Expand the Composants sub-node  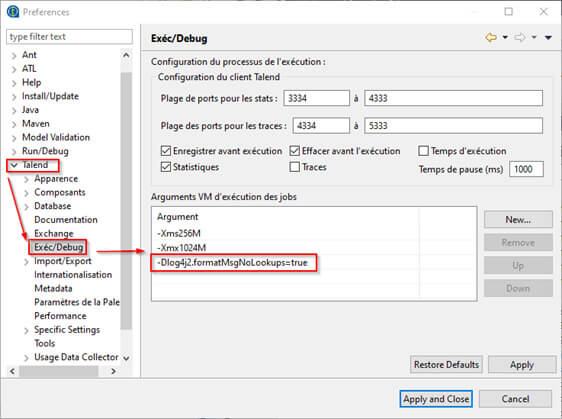point(26,193)
